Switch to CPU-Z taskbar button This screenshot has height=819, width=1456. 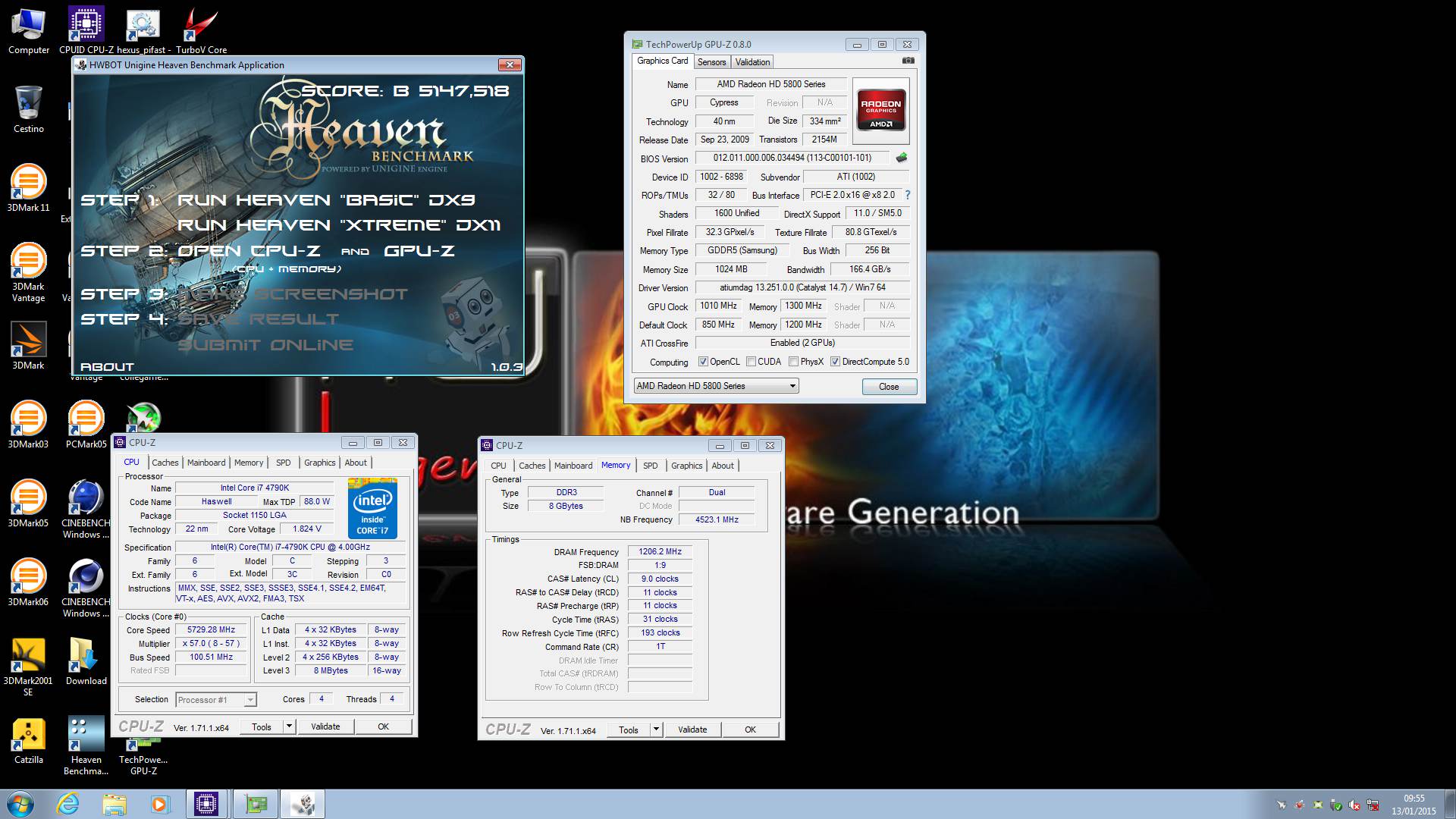pyautogui.click(x=206, y=804)
